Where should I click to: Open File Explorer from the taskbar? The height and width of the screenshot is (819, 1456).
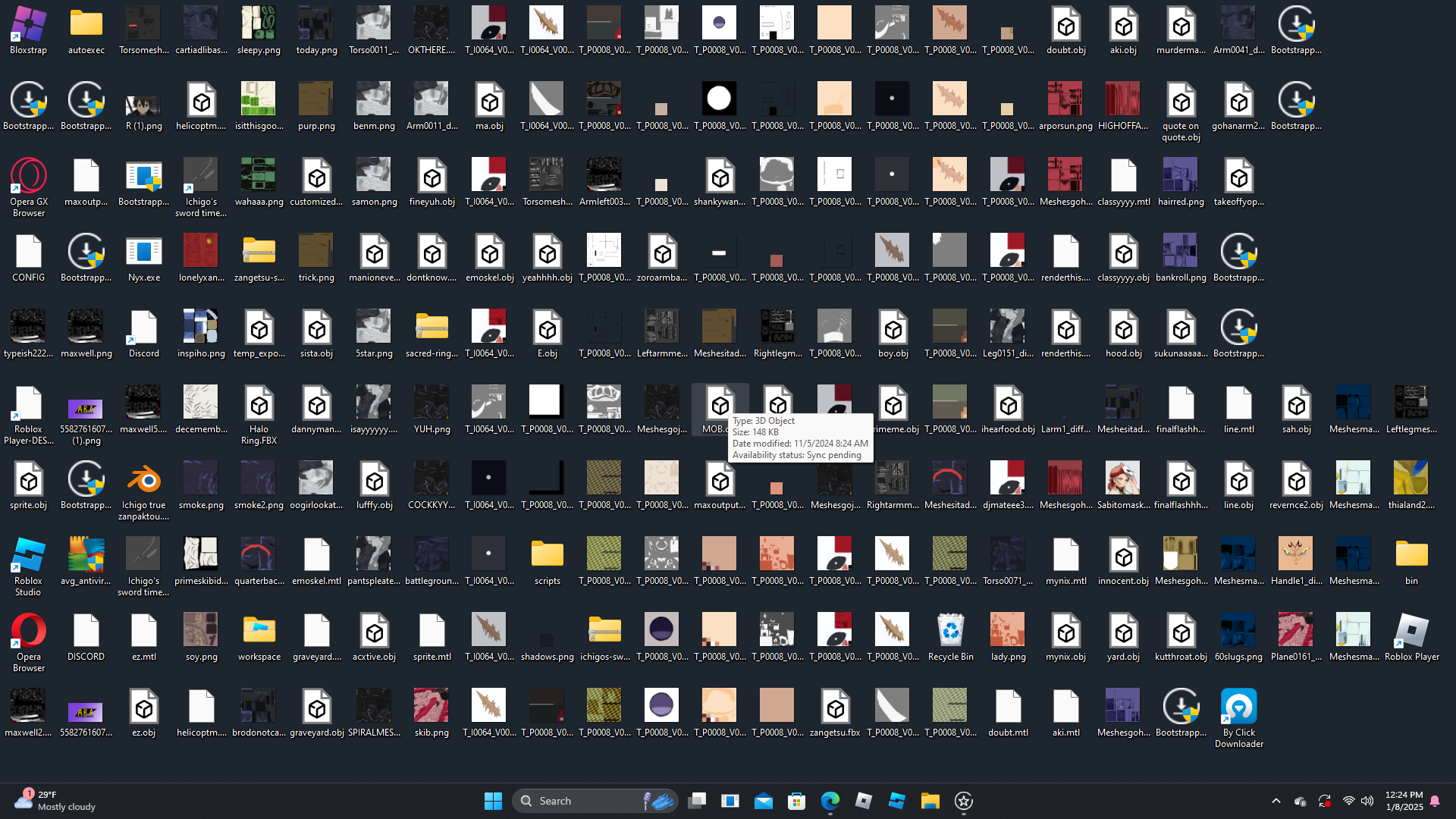(930, 801)
